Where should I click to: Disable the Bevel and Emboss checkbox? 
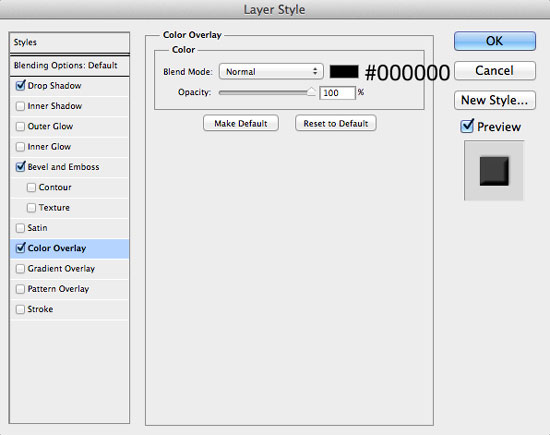pos(20,167)
